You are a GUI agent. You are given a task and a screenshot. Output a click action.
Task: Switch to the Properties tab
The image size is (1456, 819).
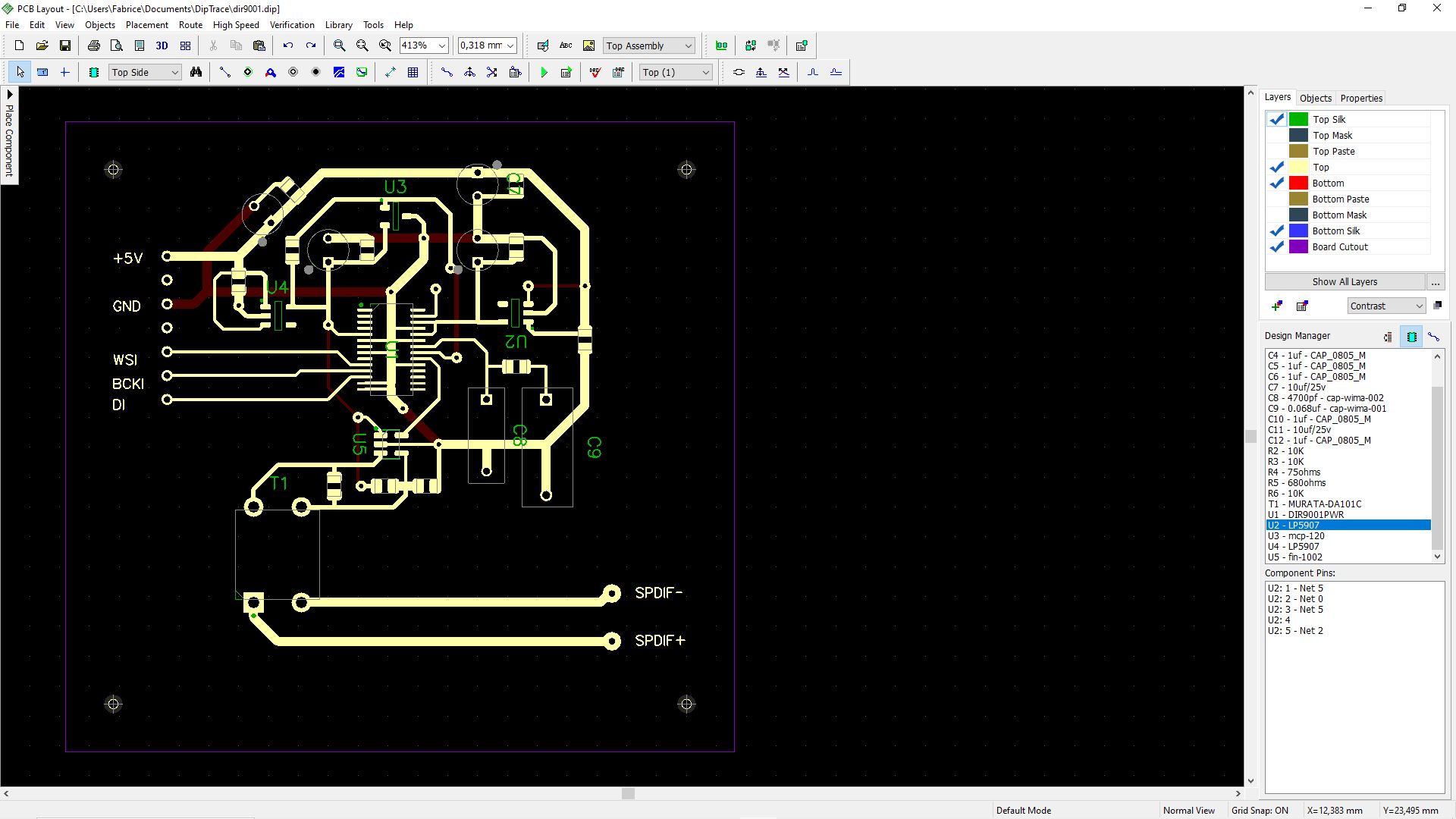click(1361, 98)
